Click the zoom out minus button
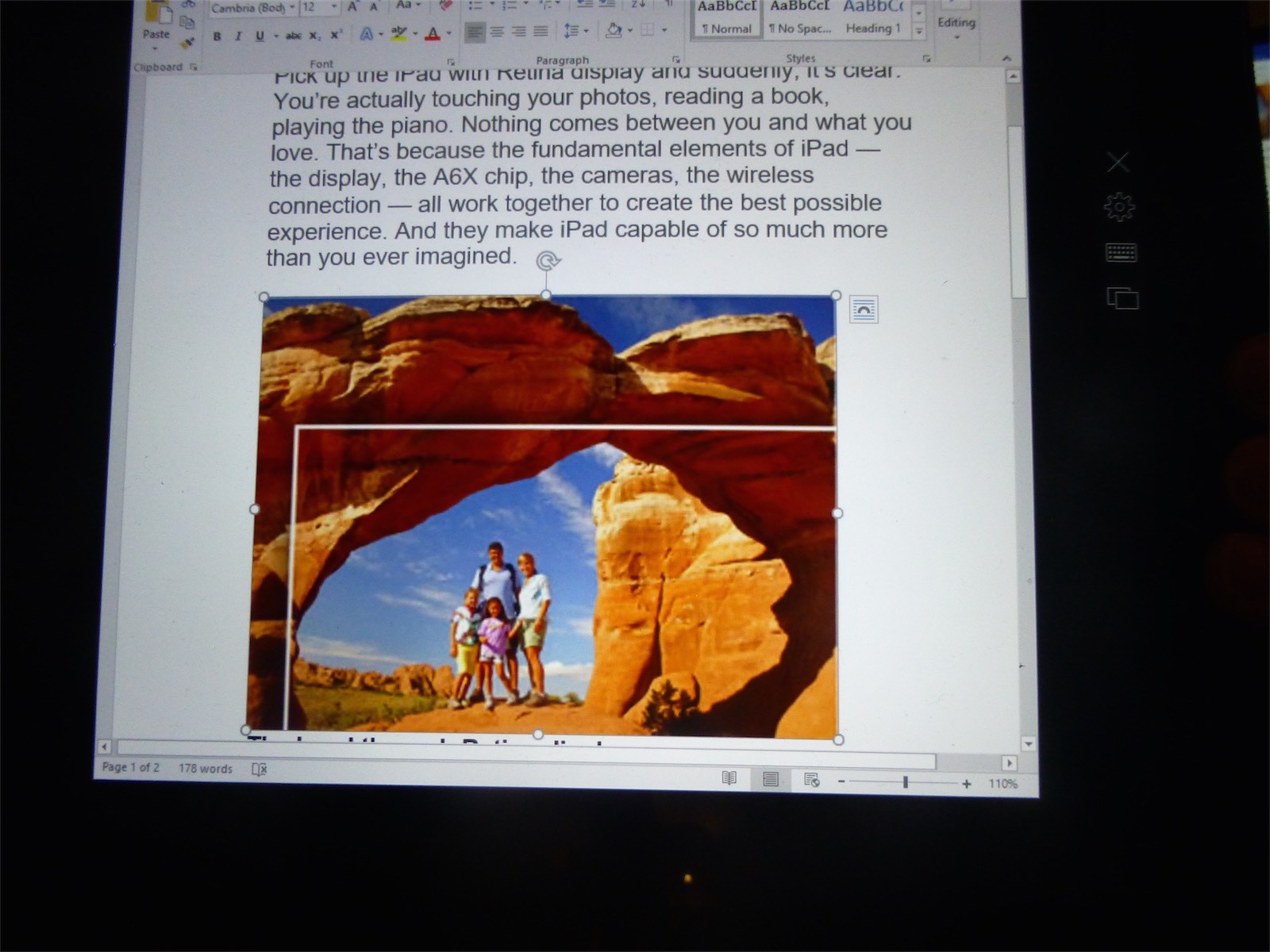Screen dimensions: 1270x952 [x=841, y=782]
